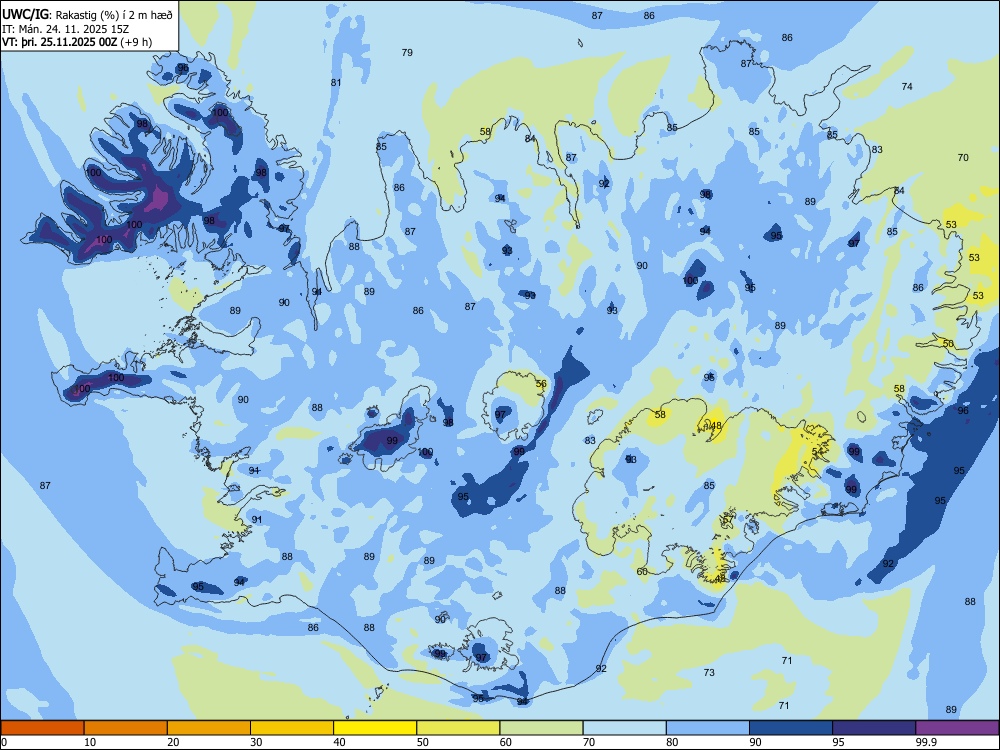Select the 20–30 amber legend swatch

point(209,728)
